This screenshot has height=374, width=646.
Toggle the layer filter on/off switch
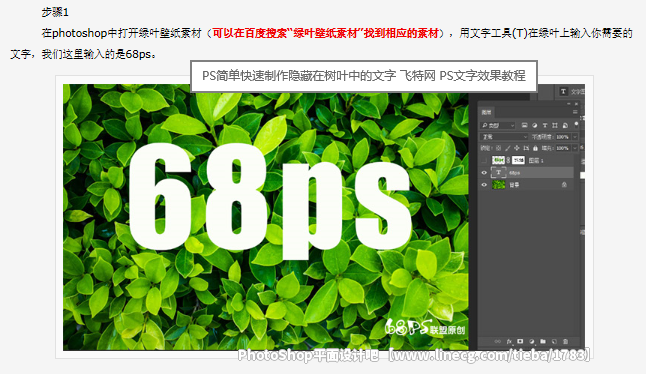point(576,124)
